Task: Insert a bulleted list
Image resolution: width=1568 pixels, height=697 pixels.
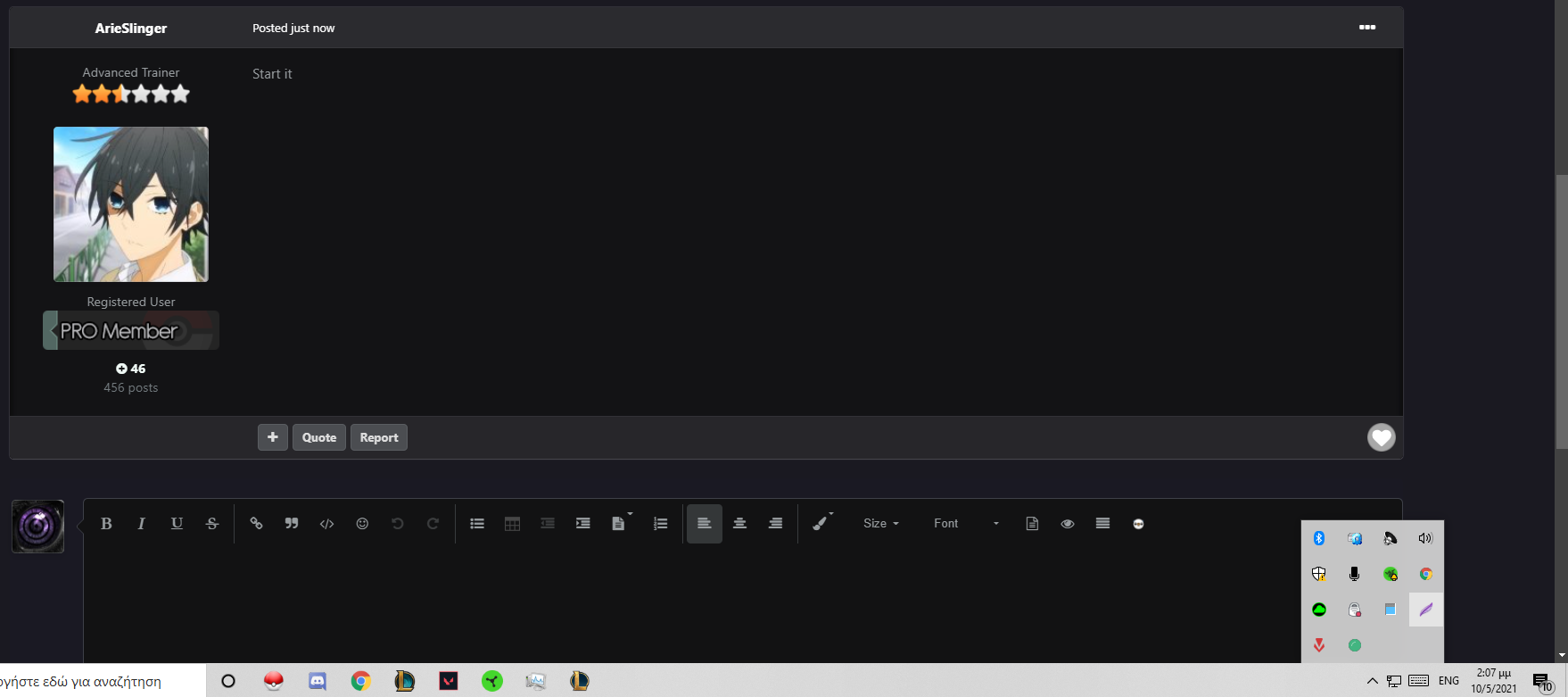Action: click(477, 524)
